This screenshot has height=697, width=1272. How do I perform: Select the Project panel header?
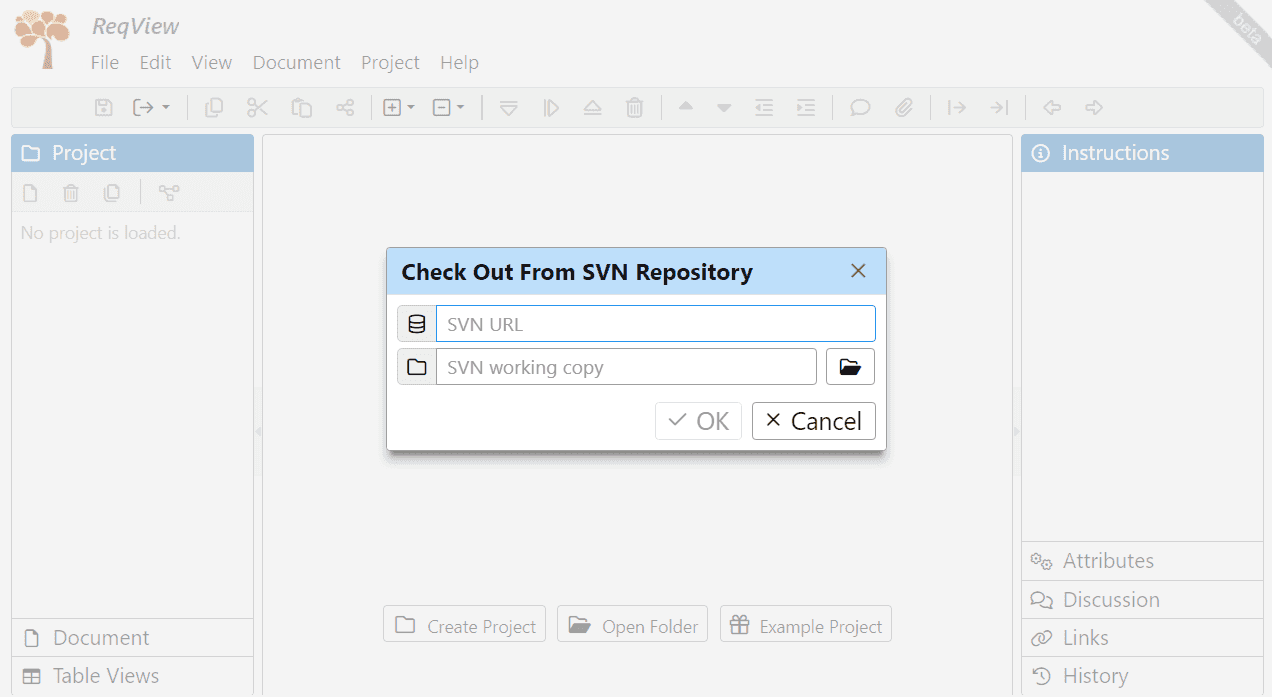point(132,153)
